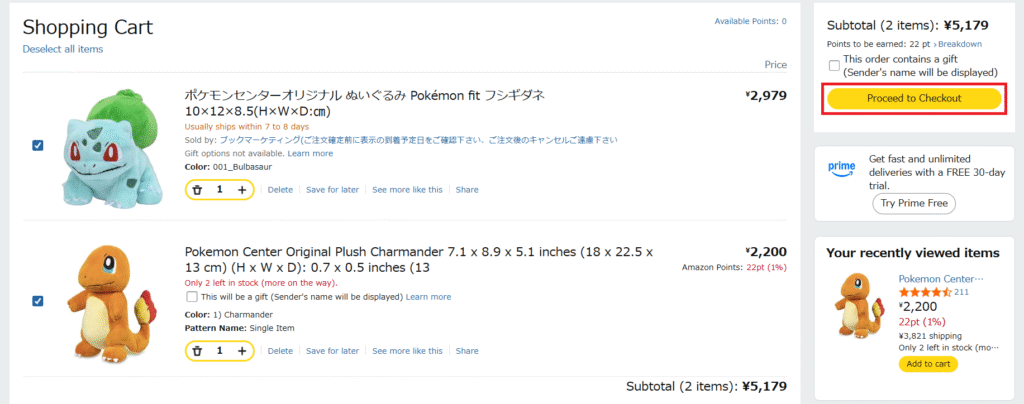Click Proceed to Checkout button
This screenshot has height=404, width=1024.
pos(914,98)
